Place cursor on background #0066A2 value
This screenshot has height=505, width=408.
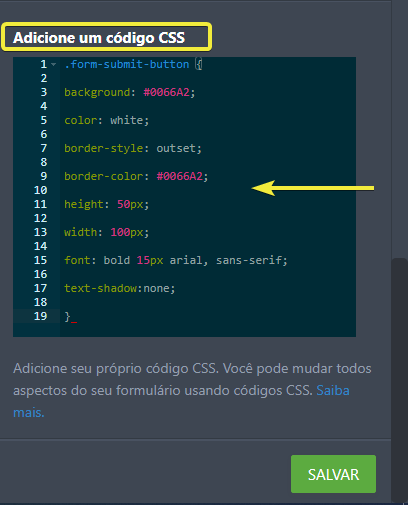[166, 92]
